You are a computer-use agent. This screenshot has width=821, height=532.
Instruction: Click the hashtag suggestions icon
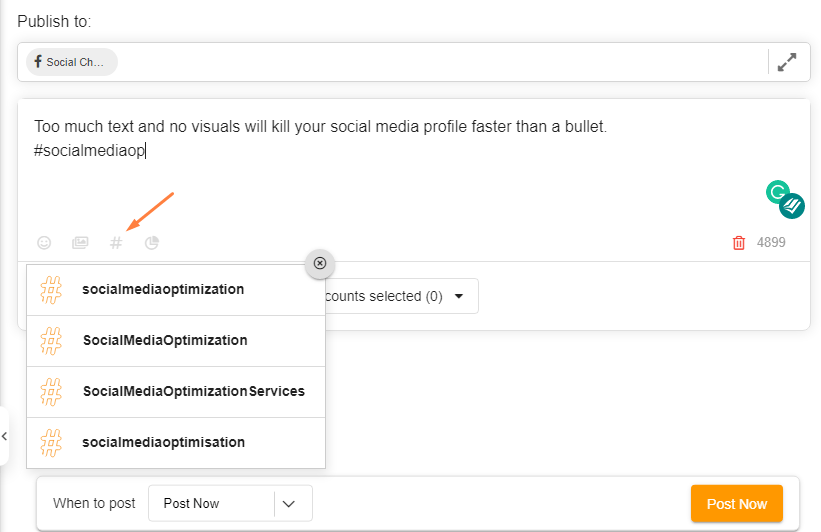point(116,242)
